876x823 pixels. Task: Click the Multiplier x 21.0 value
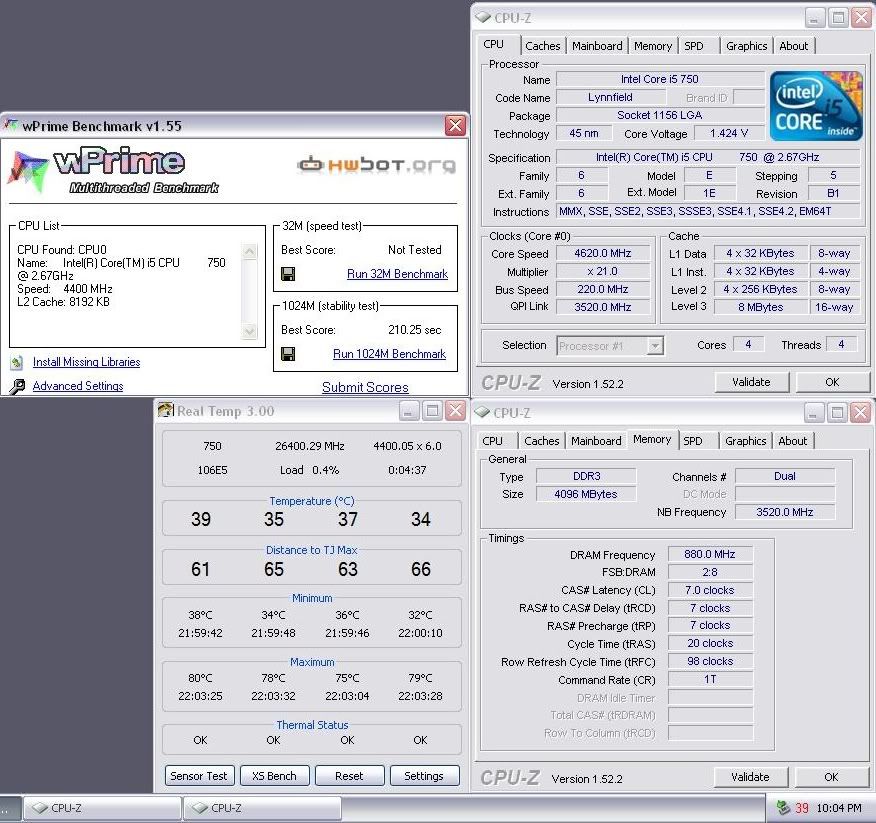pyautogui.click(x=602, y=271)
